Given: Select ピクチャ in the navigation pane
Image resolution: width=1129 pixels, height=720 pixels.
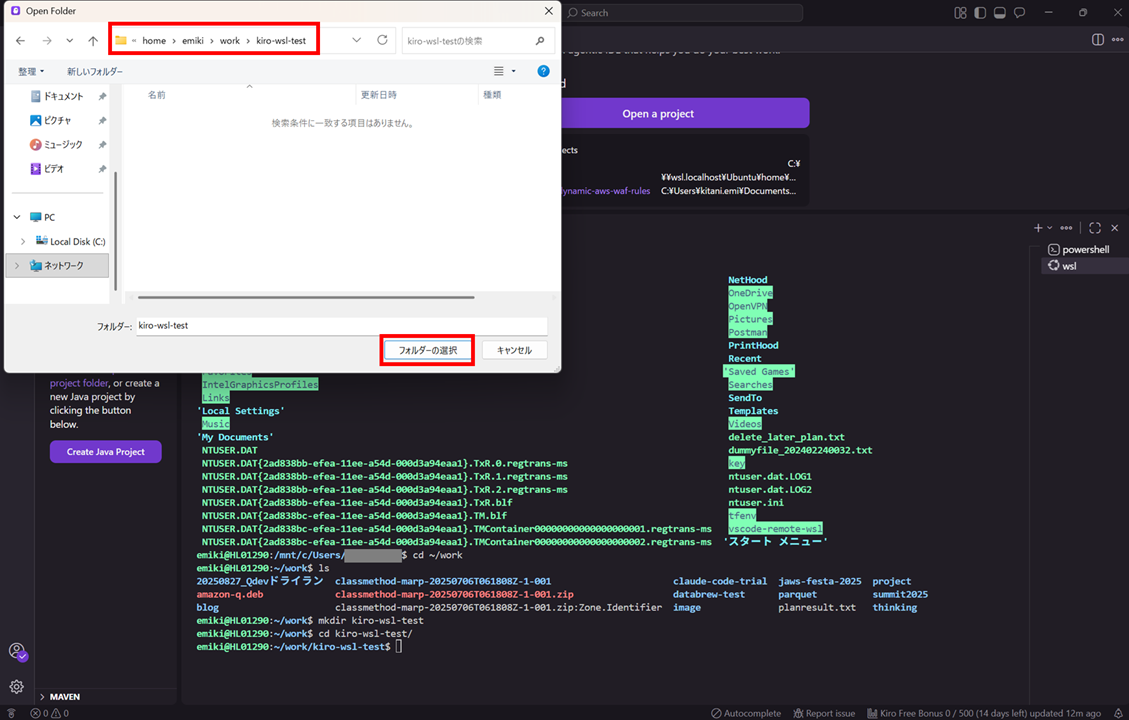Looking at the screenshot, I should tap(57, 120).
